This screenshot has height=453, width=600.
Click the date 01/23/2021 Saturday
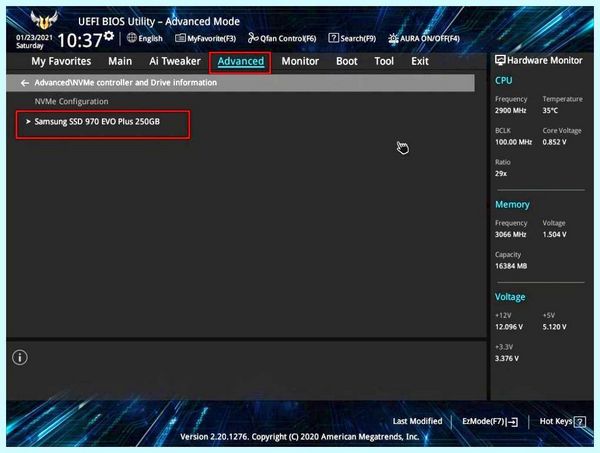pos(34,41)
